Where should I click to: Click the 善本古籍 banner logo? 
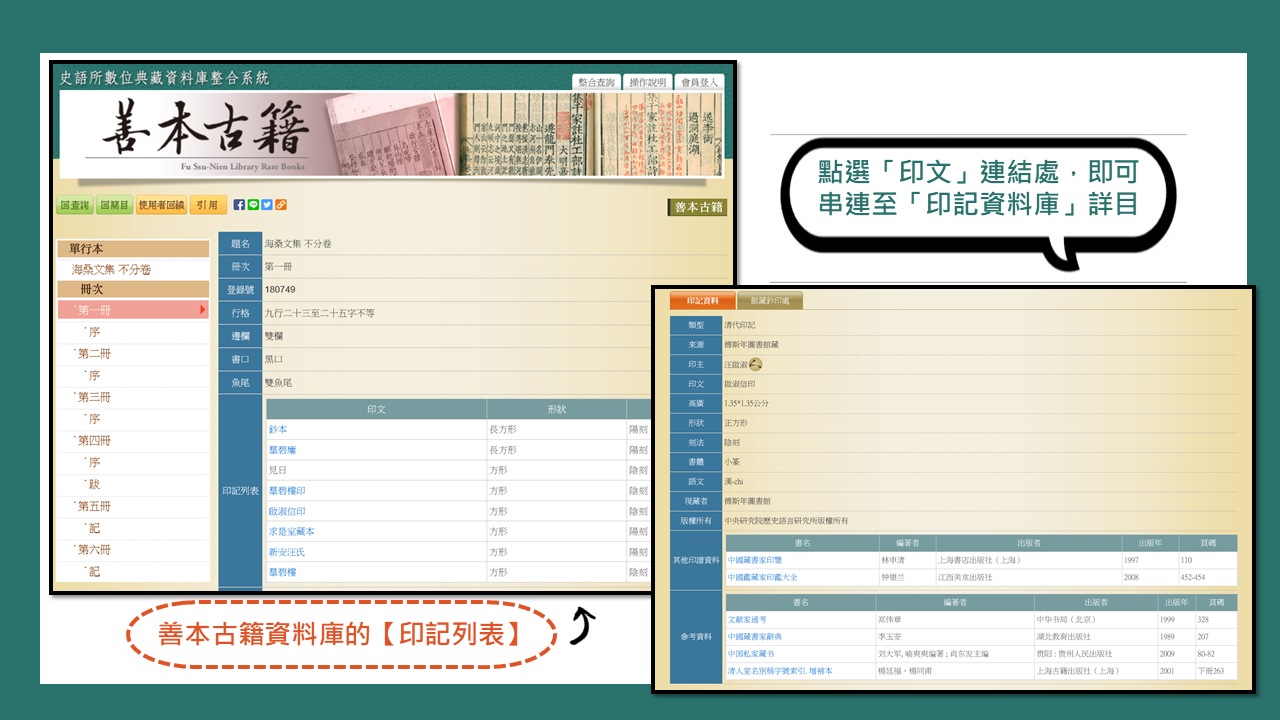205,135
